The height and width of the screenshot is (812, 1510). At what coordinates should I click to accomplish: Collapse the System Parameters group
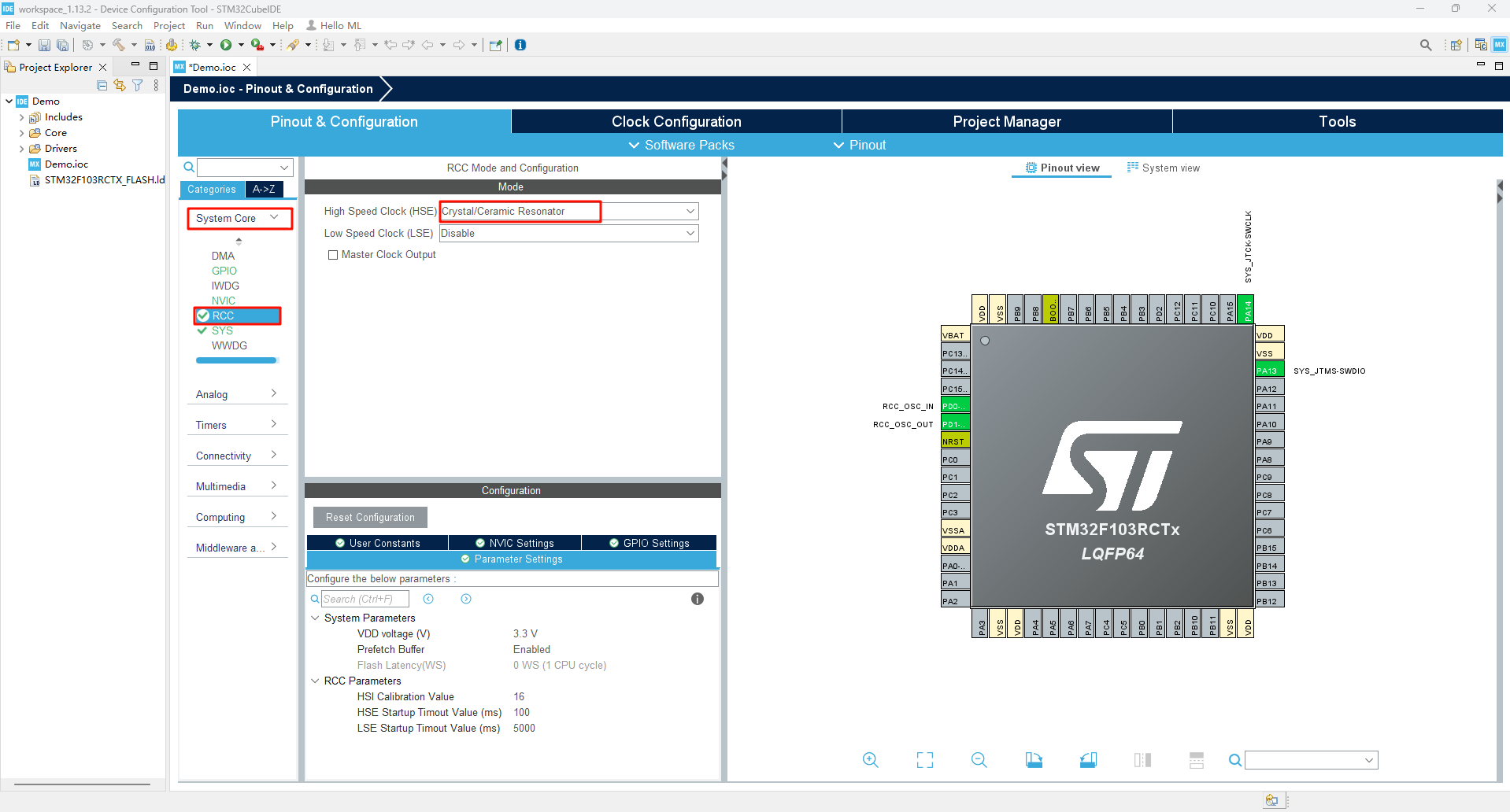coord(315,618)
